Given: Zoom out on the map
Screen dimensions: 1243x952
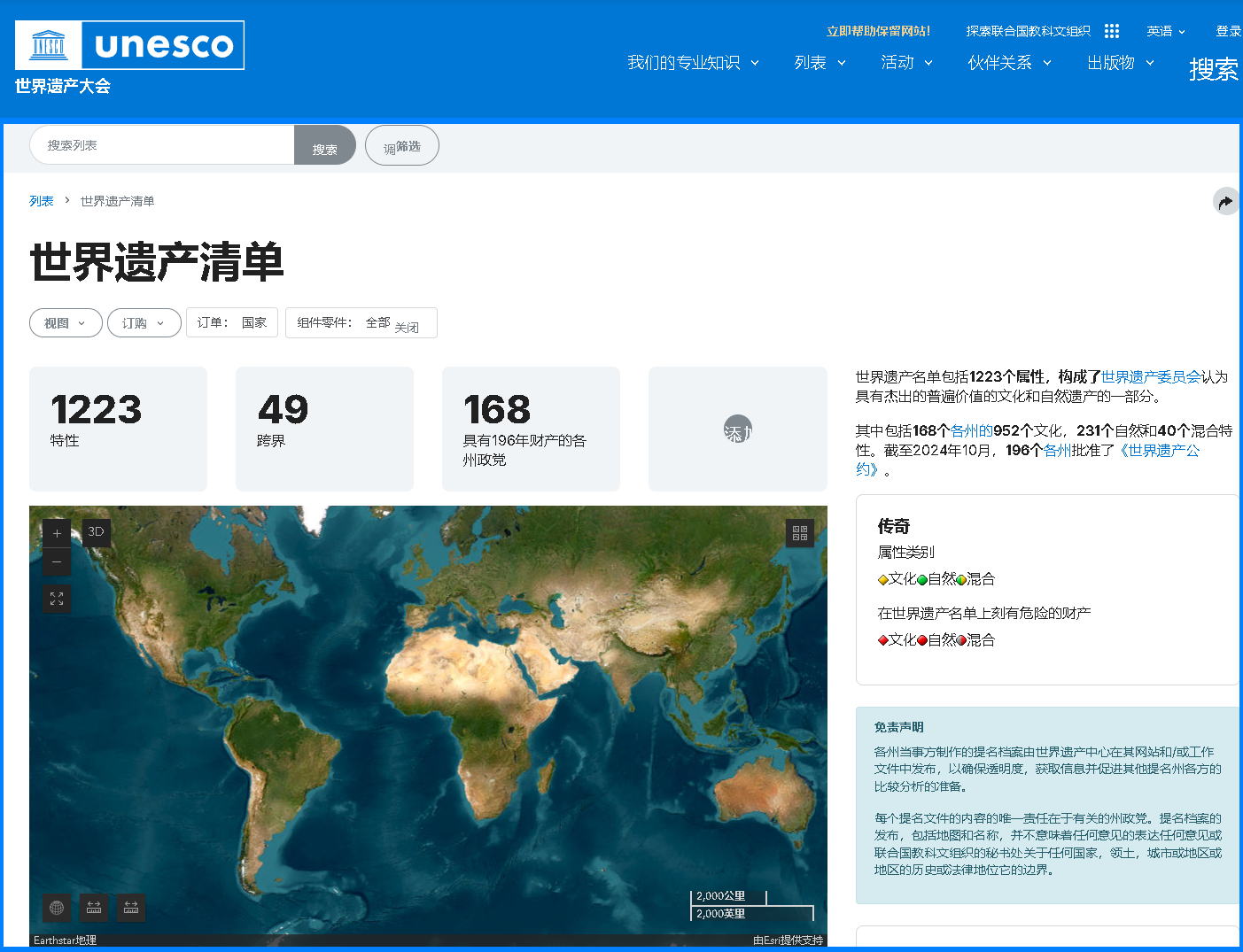Looking at the screenshot, I should (57, 562).
